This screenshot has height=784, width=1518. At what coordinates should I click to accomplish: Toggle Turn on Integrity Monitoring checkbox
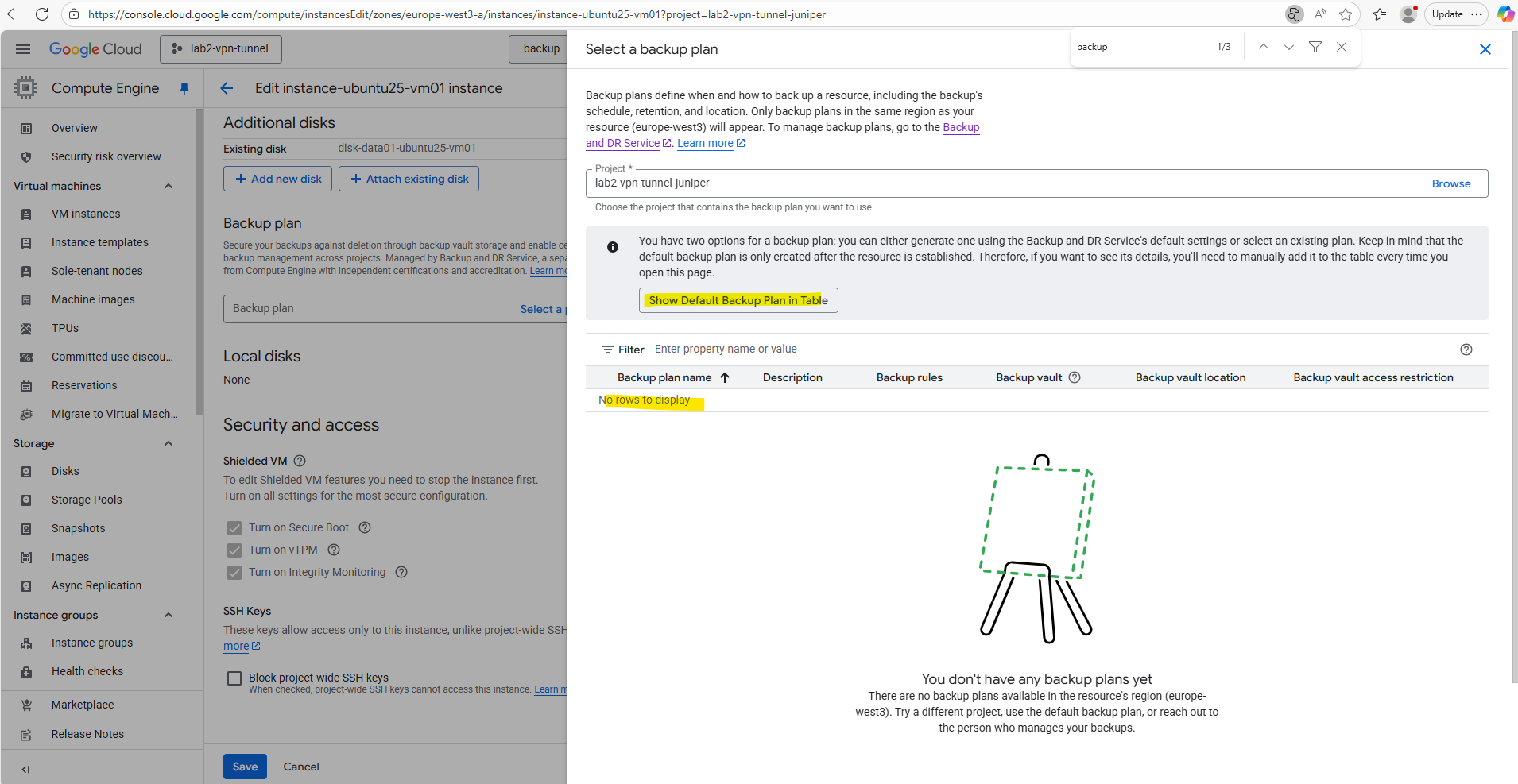(234, 572)
